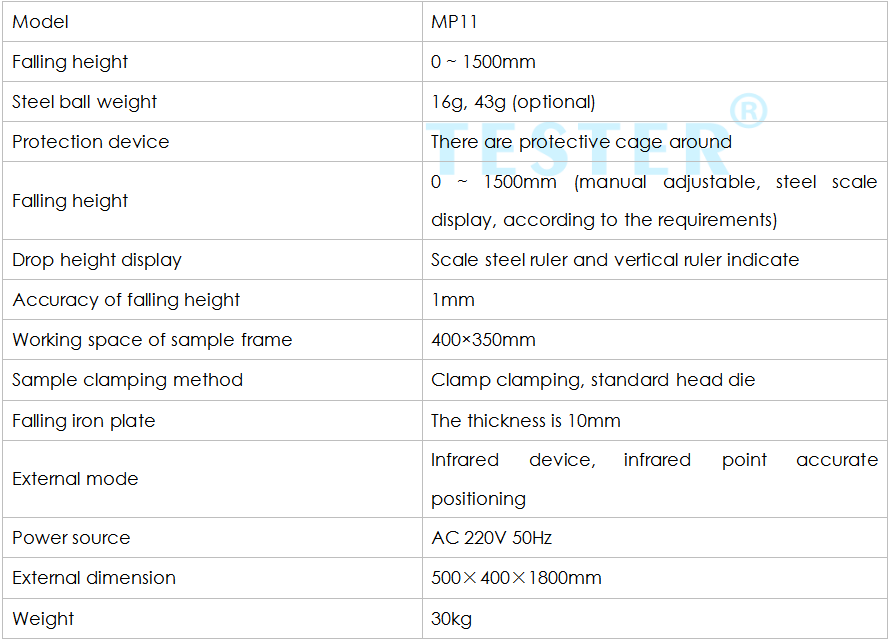This screenshot has width=890, height=642.
Task: Click the Sample clamping method label
Action: click(128, 380)
